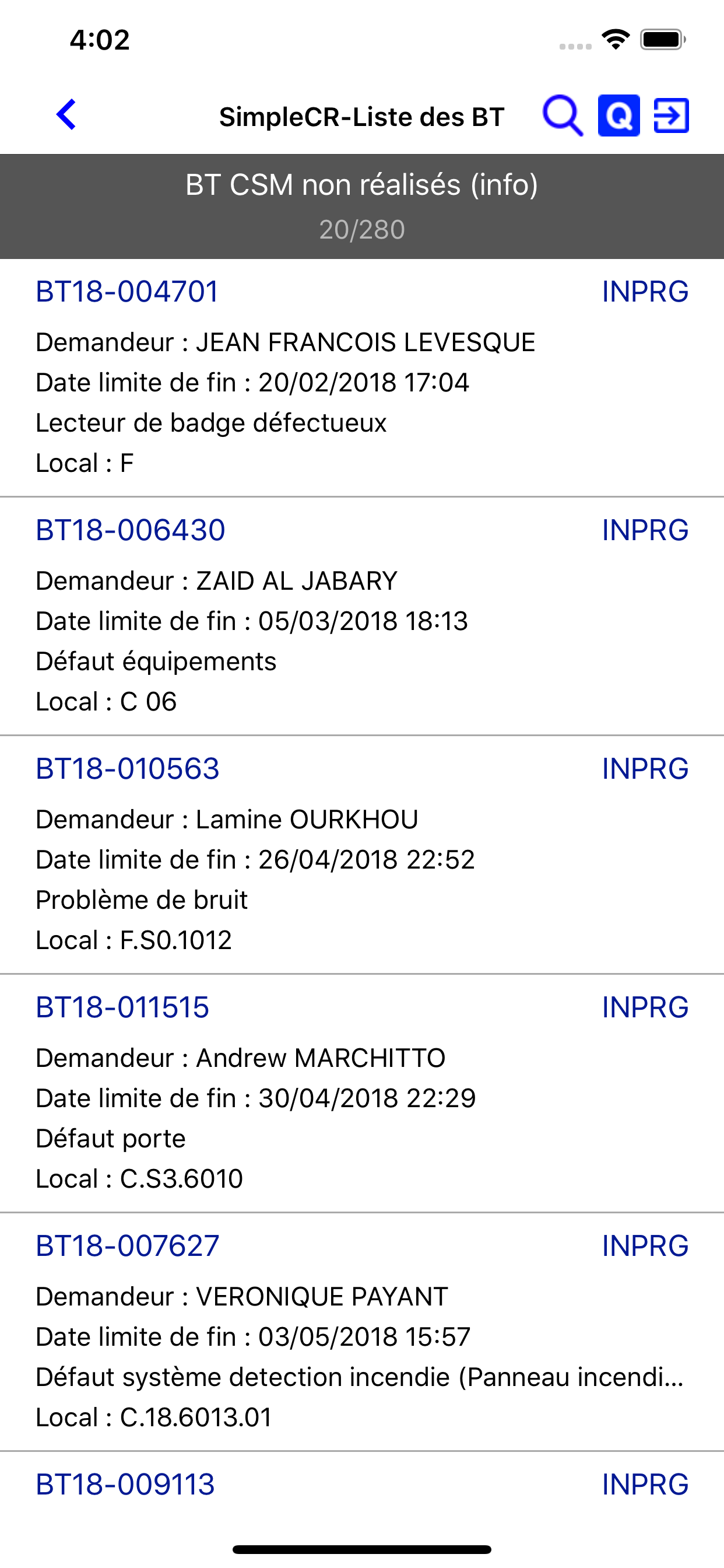Tap the home indicator bar
The image size is (724, 1568).
tap(362, 1549)
